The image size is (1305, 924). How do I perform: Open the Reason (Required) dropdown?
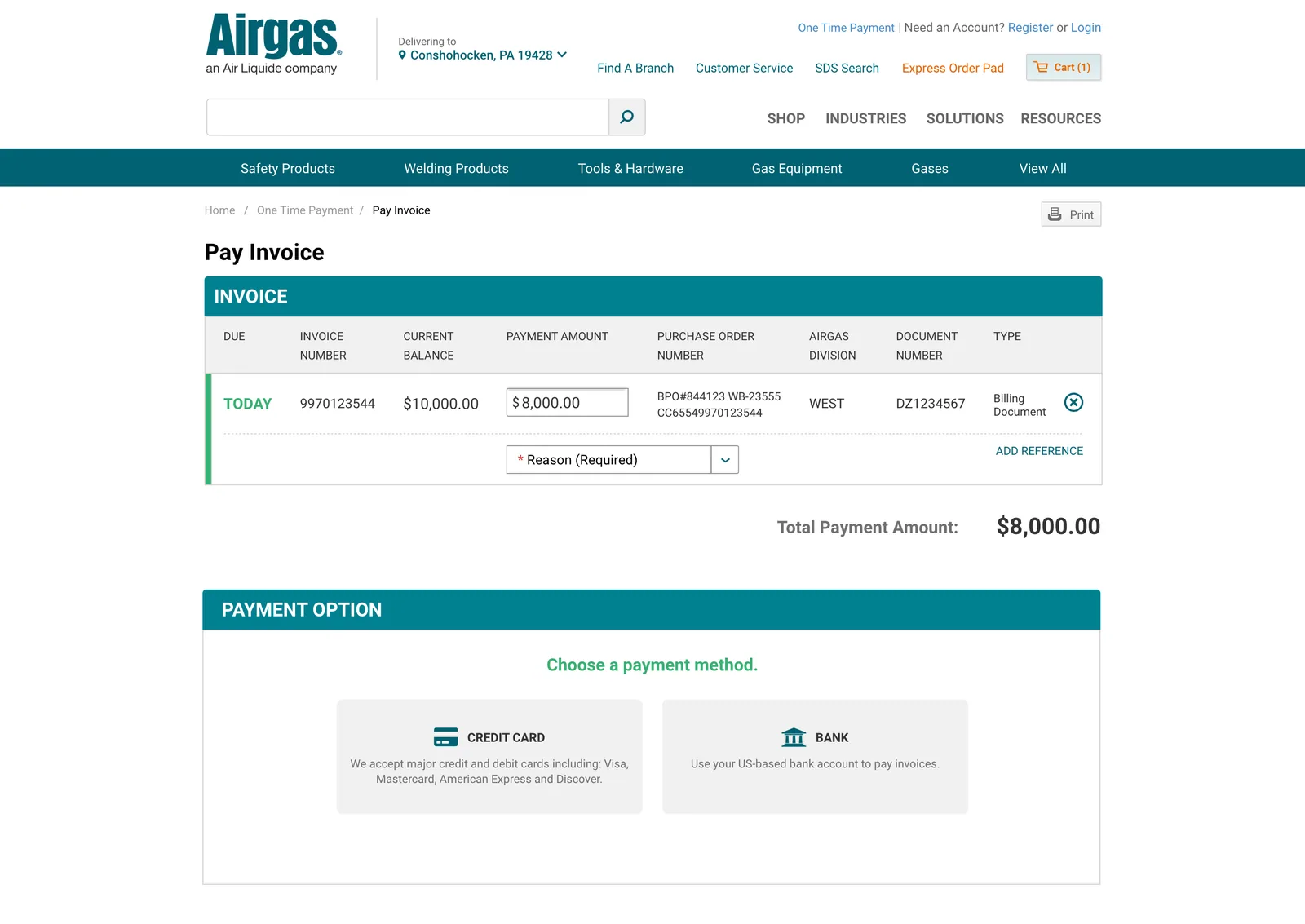tap(622, 460)
